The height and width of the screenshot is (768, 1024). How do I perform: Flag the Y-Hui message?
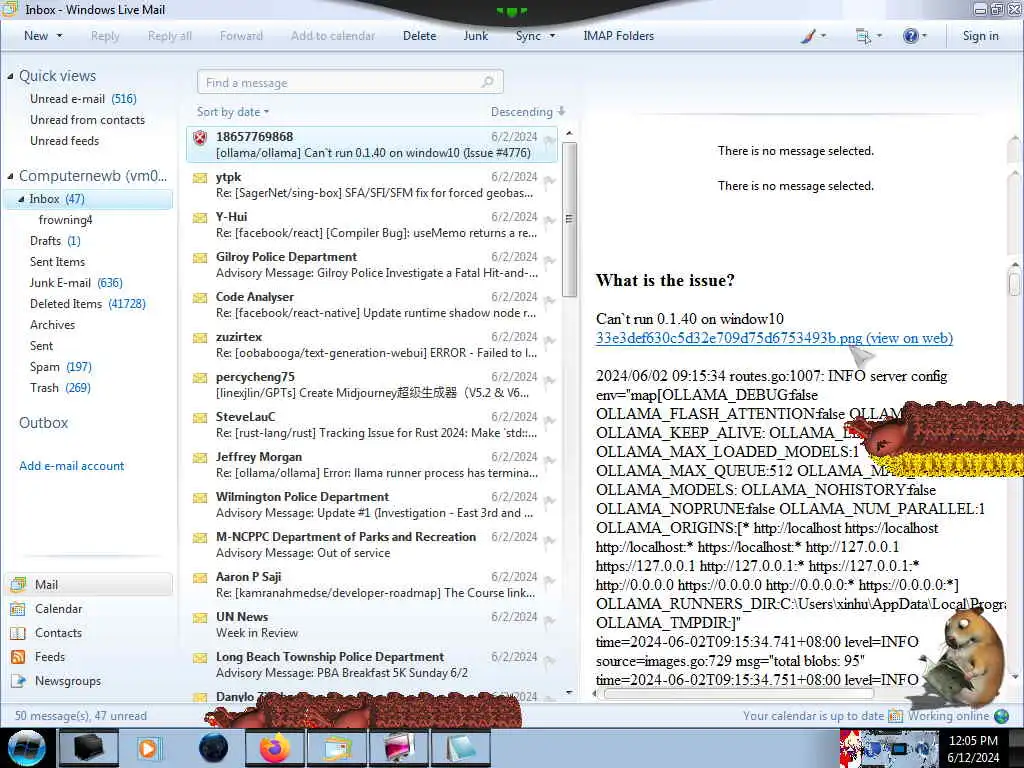point(549,221)
